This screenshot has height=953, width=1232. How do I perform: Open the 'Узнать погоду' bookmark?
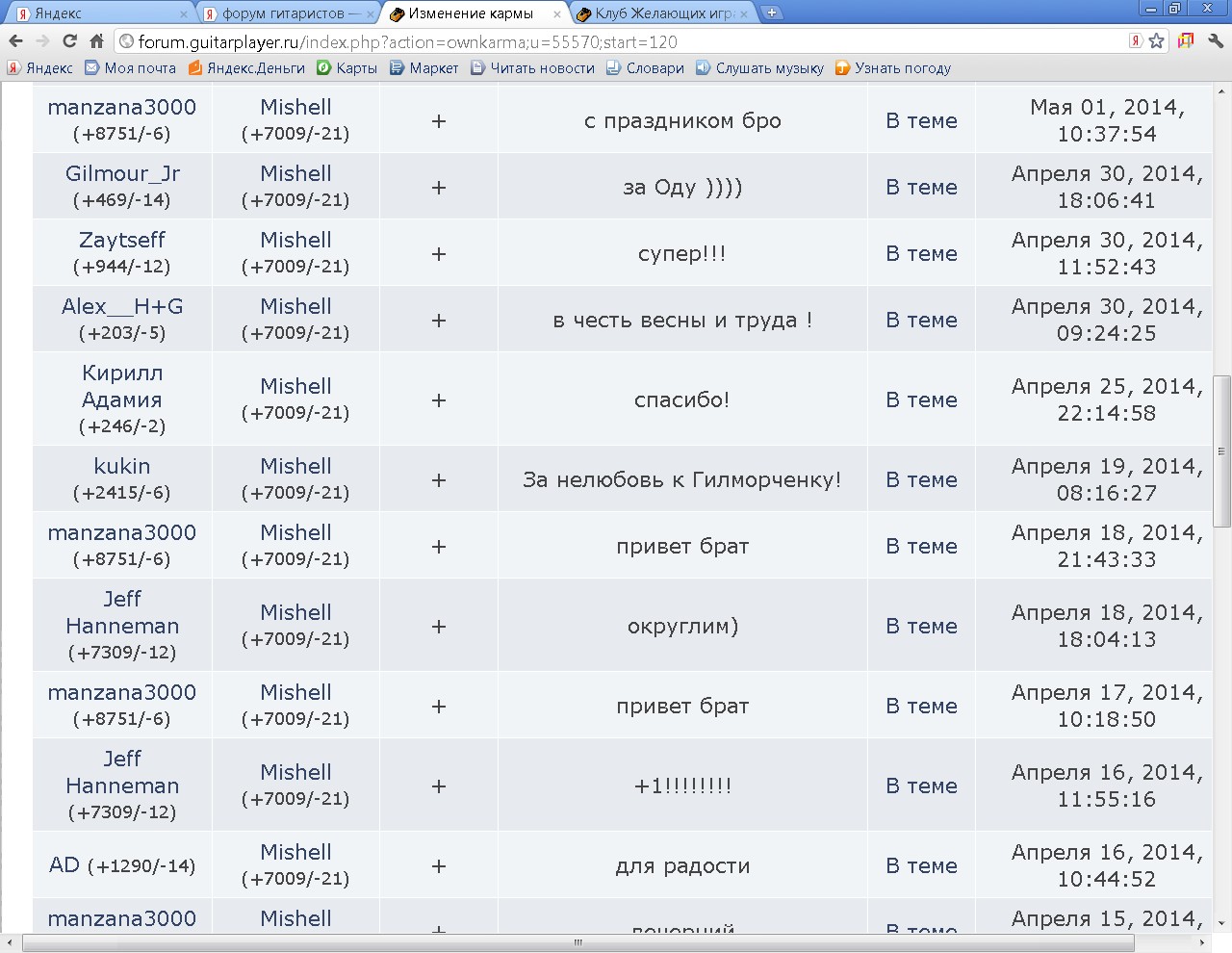893,68
